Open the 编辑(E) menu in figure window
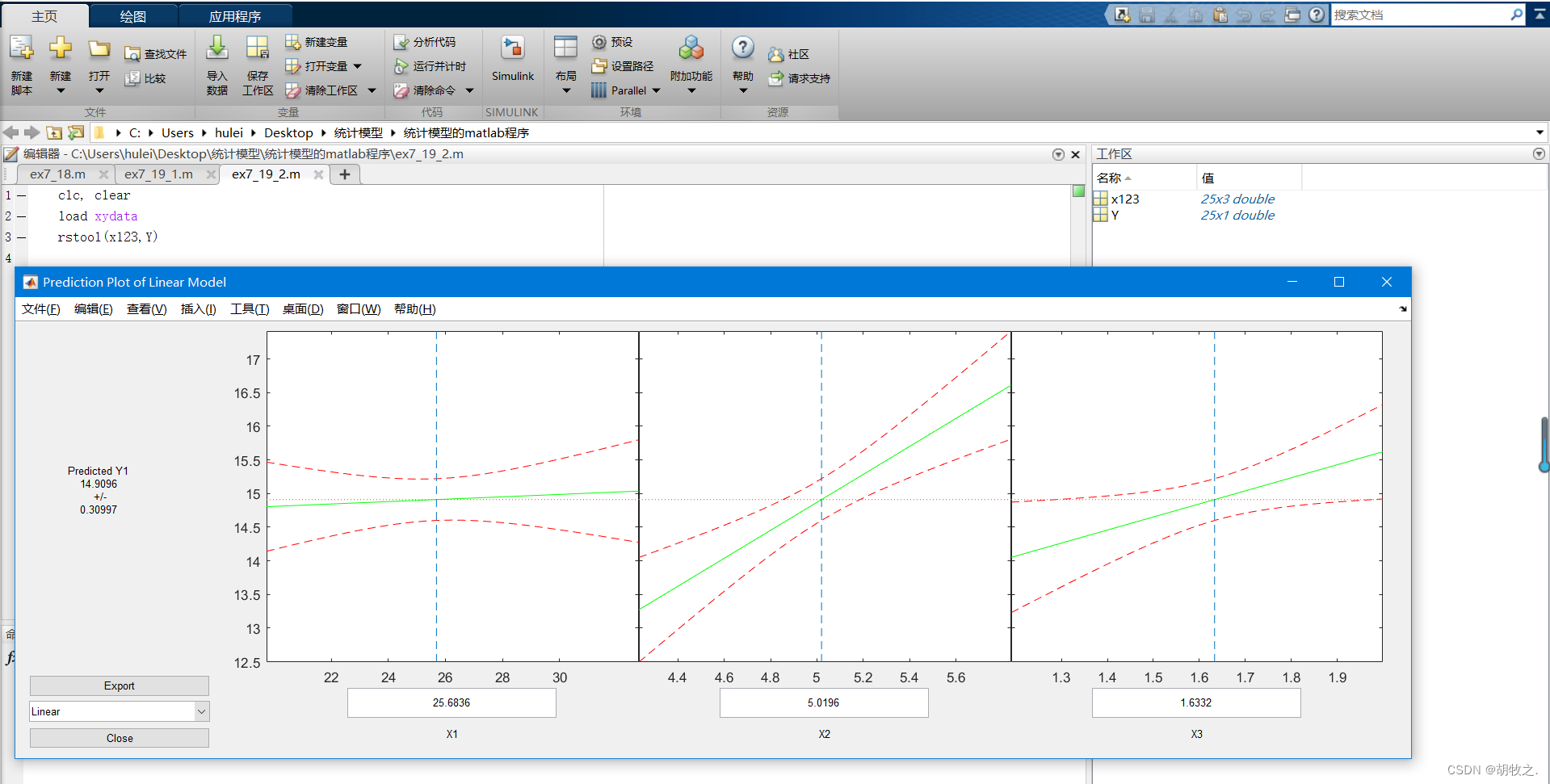This screenshot has width=1550, height=784. tap(94, 309)
